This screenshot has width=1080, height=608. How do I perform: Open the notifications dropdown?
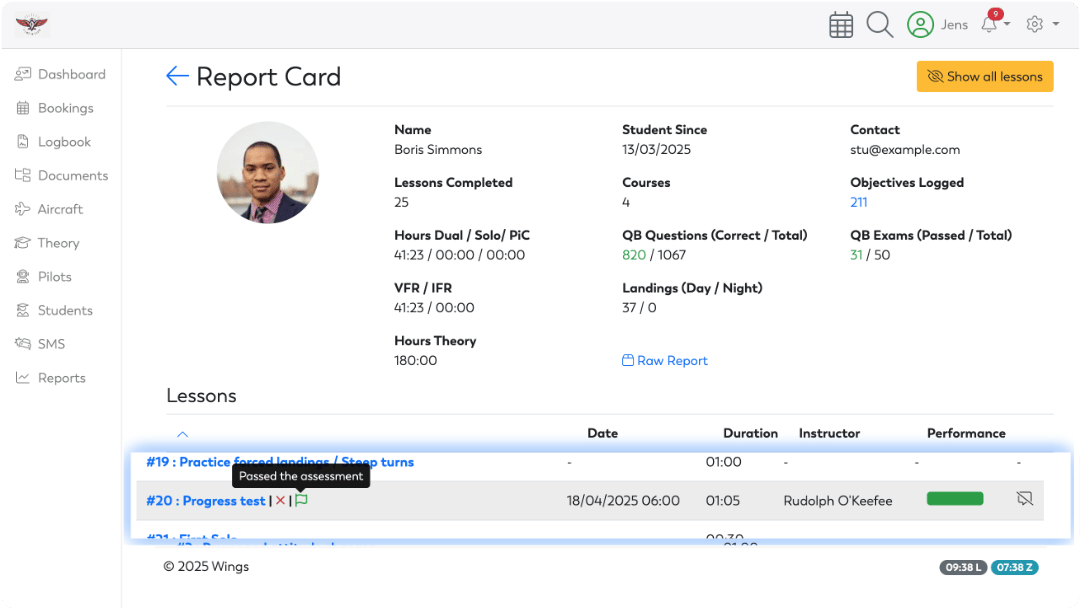click(x=989, y=23)
